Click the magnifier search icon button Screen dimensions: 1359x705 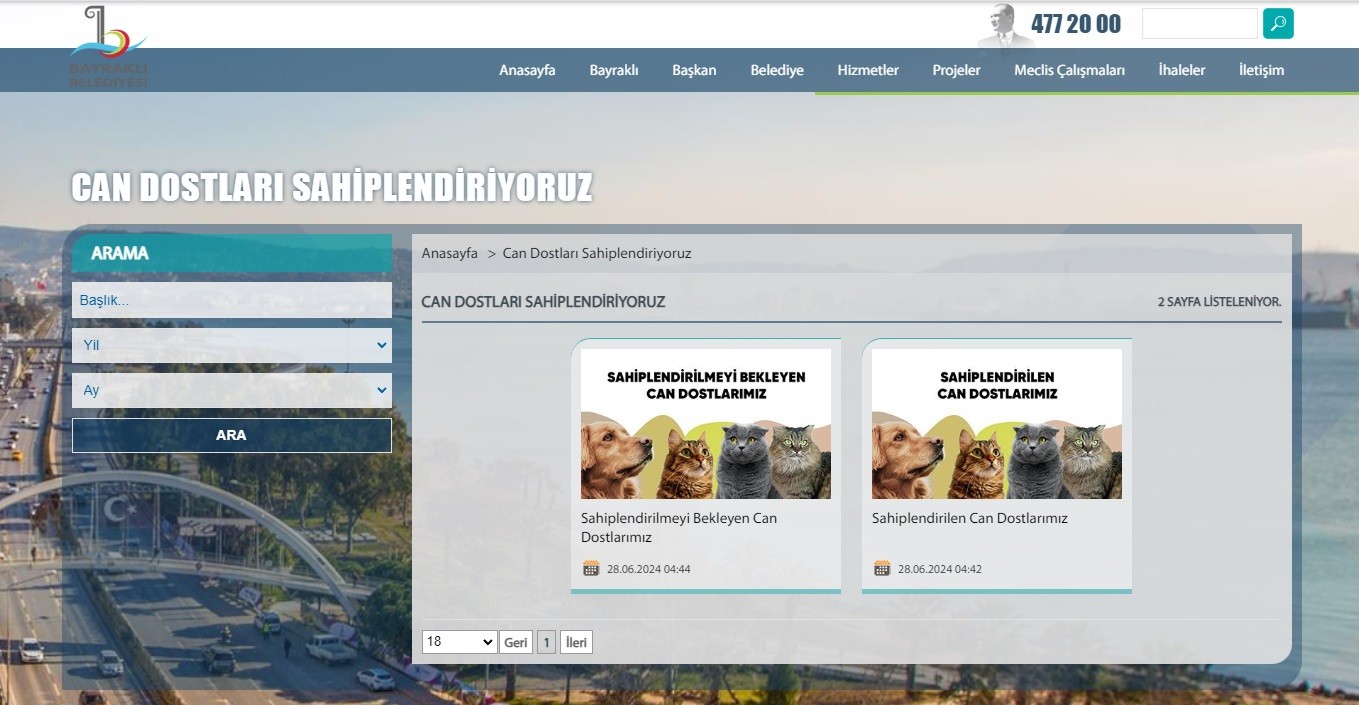pyautogui.click(x=1278, y=23)
